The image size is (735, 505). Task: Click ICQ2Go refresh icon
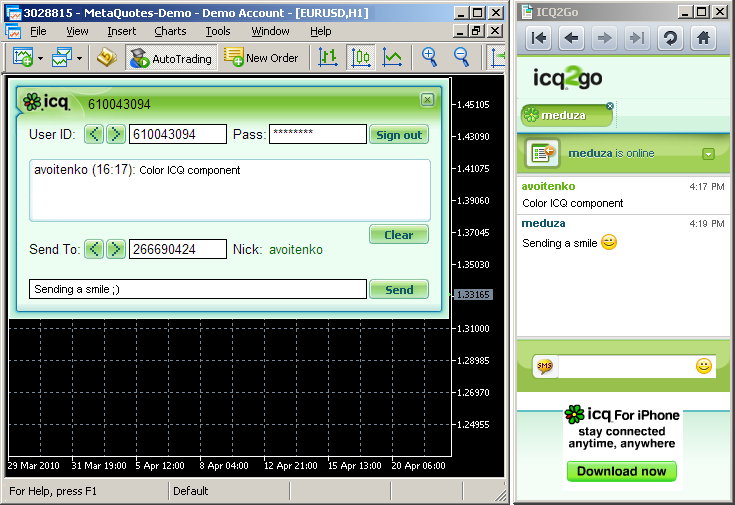(670, 38)
